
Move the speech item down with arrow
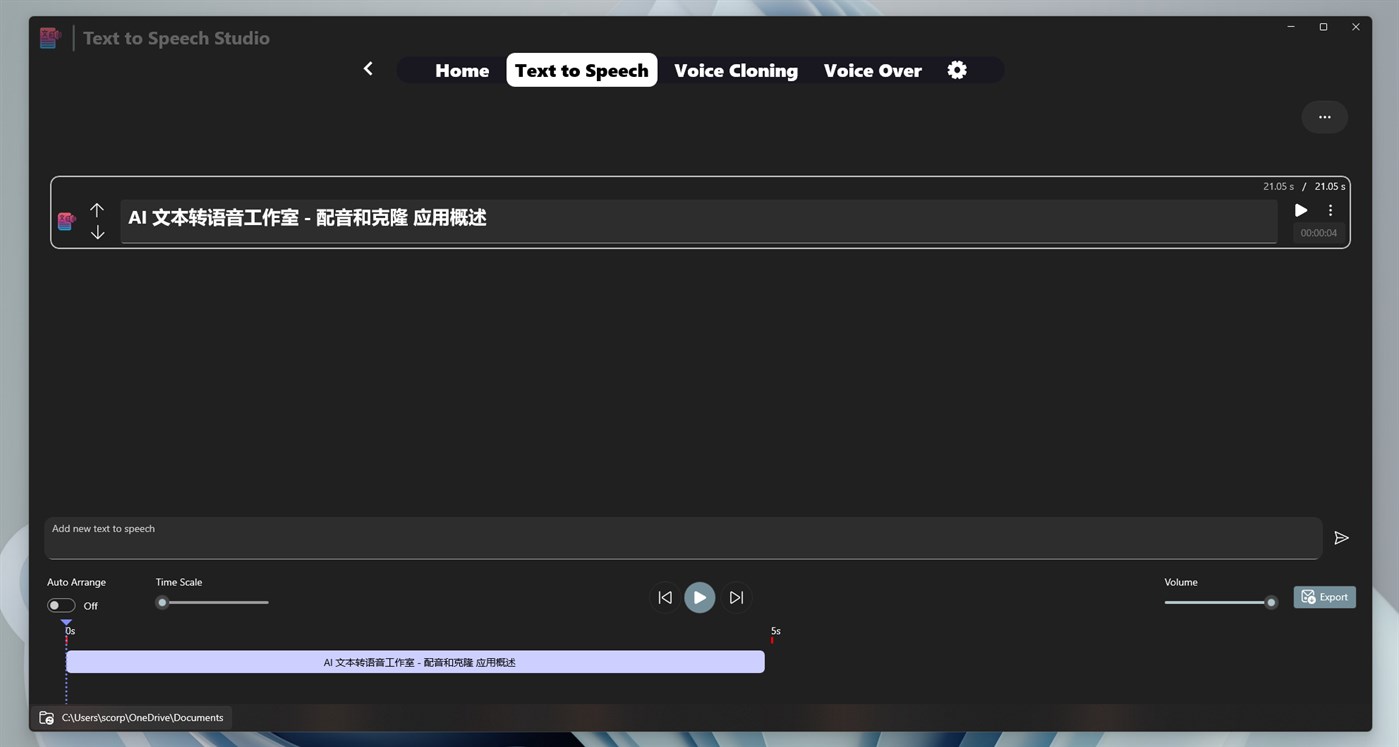click(x=97, y=233)
